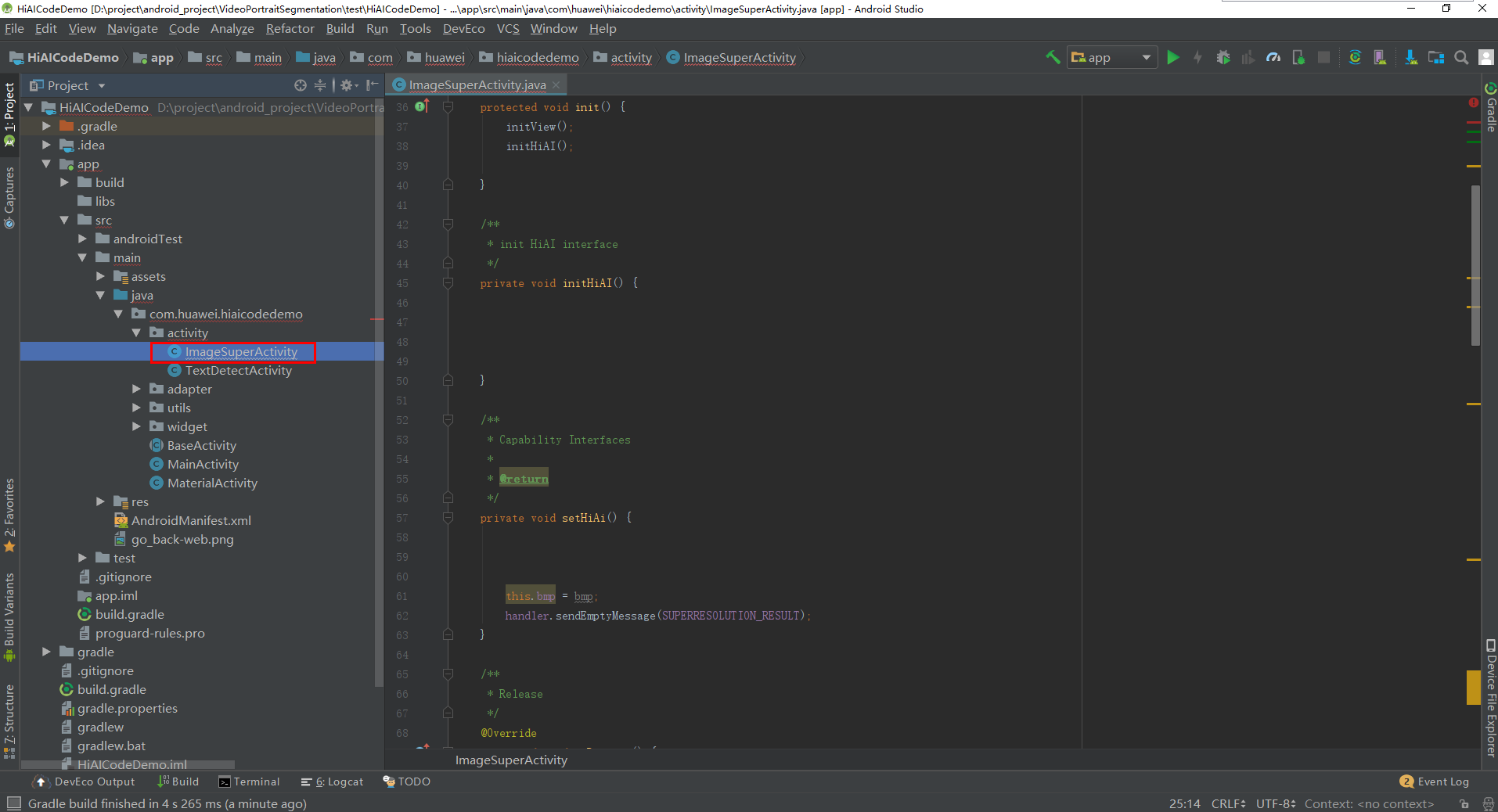Click the editor vertical scrollbar thumb

click(x=1475, y=266)
